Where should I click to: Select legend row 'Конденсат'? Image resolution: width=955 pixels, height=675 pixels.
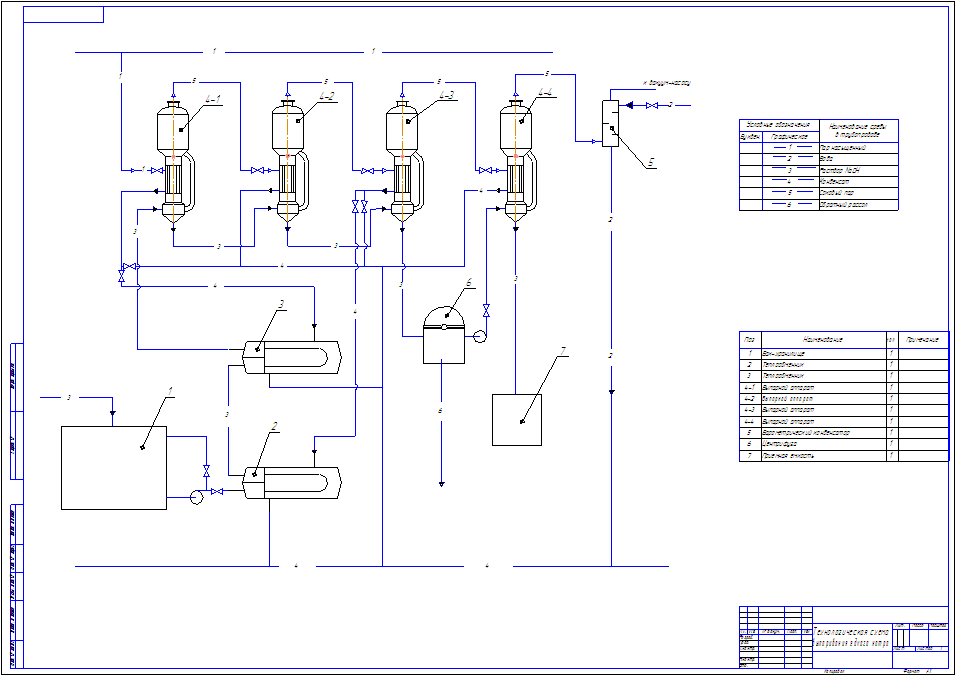[x=819, y=182]
